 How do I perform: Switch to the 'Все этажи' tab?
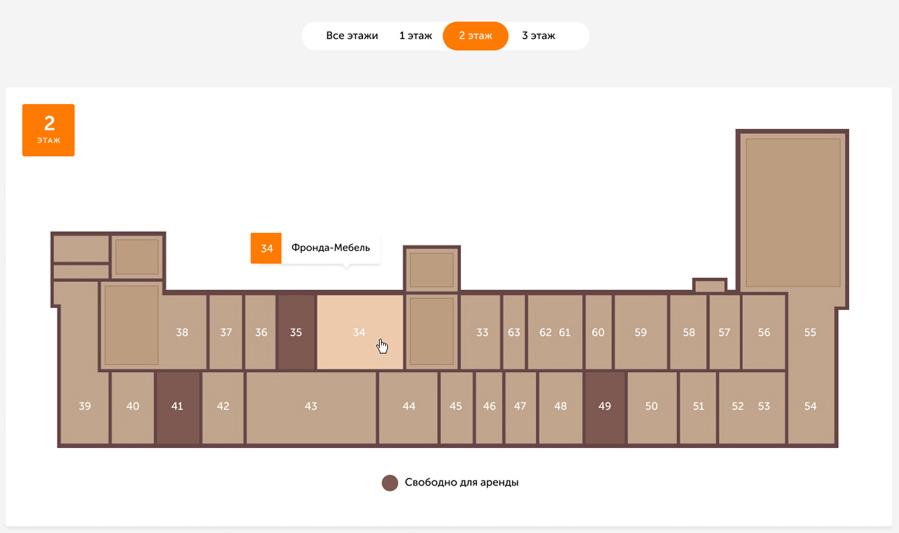click(x=352, y=36)
